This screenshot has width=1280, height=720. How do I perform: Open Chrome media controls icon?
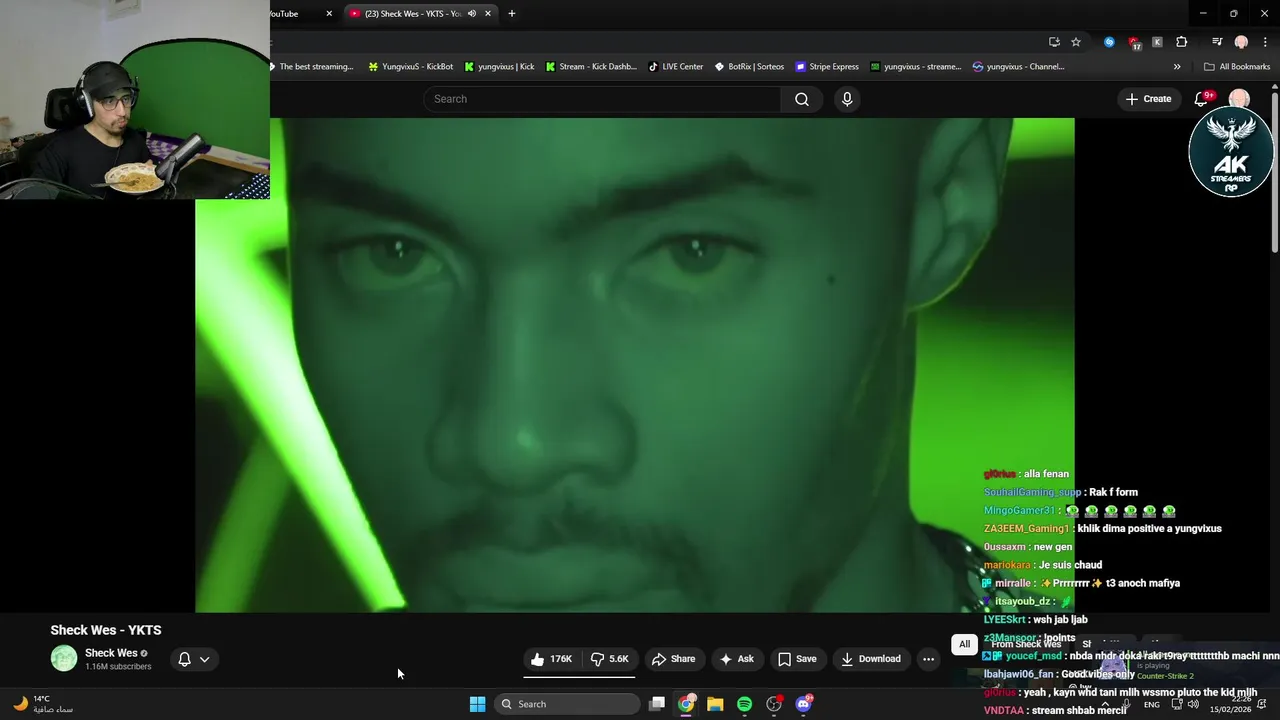pos(1217,42)
